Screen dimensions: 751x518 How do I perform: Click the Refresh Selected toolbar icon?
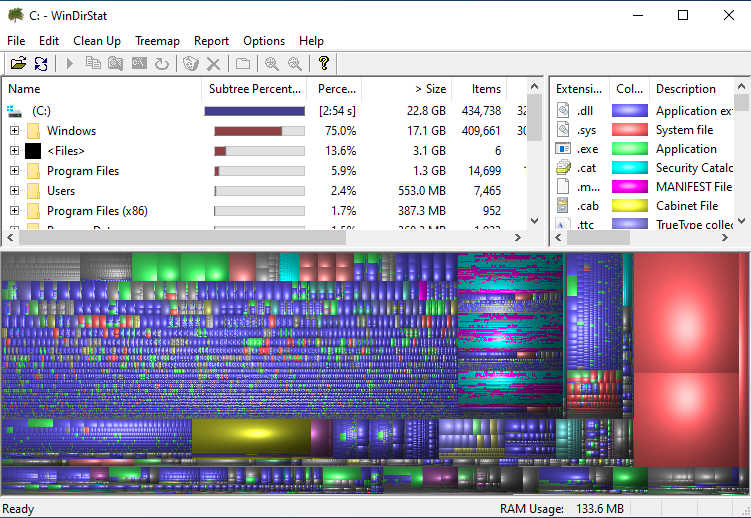pos(162,63)
